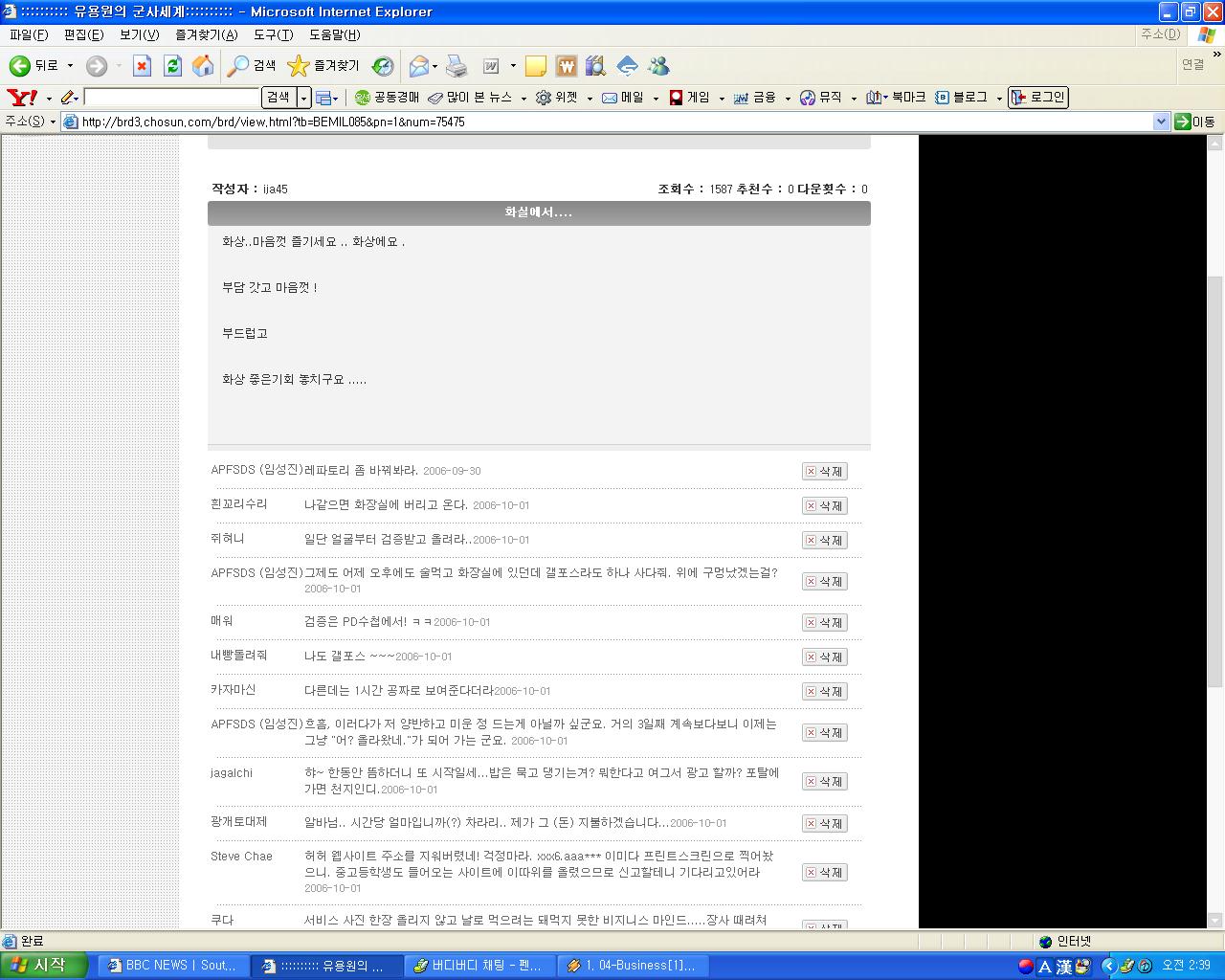Screen dimensions: 1225x980
Task: Open 위젯 toolbar item
Action: (x=557, y=98)
